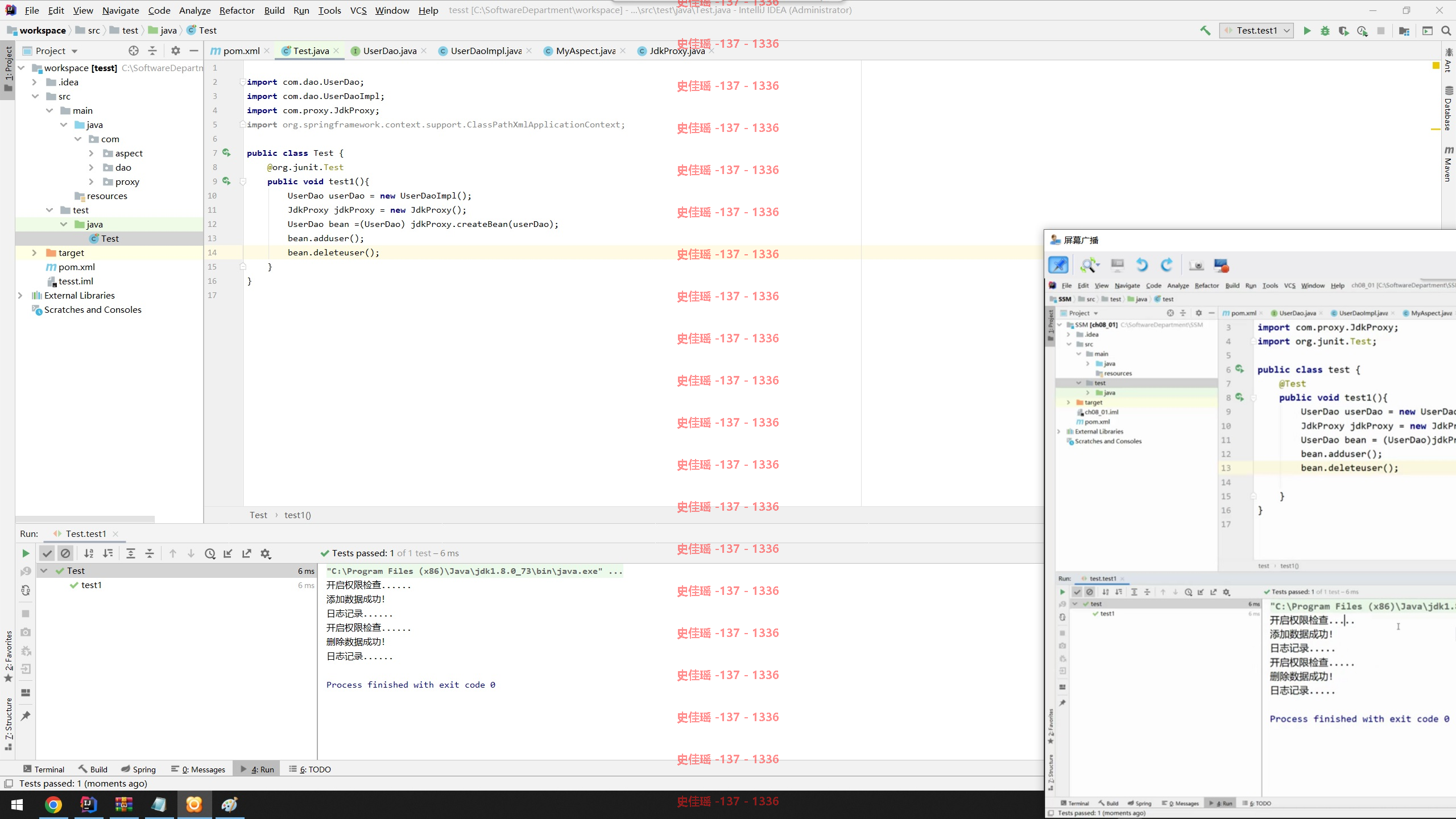Click camera snapshot icon in the 屏幕广播 window
Image resolution: width=1456 pixels, height=819 pixels.
[x=1196, y=265]
